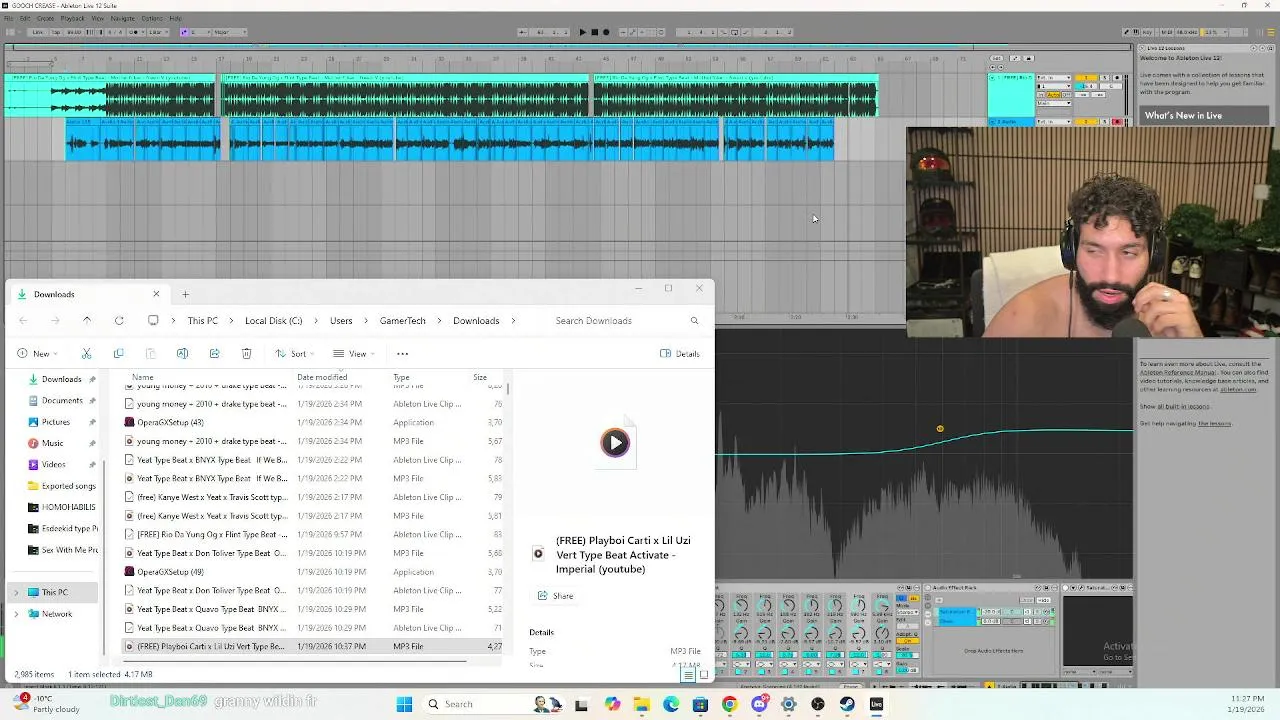Click the Copy icon in File Explorer toolbar
Image resolution: width=1280 pixels, height=720 pixels.
(118, 353)
